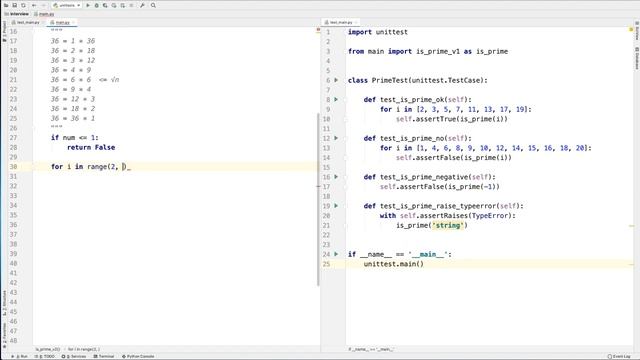Open the Python Console tool window
Image resolution: width=640 pixels, height=360 pixels.
pos(138,356)
